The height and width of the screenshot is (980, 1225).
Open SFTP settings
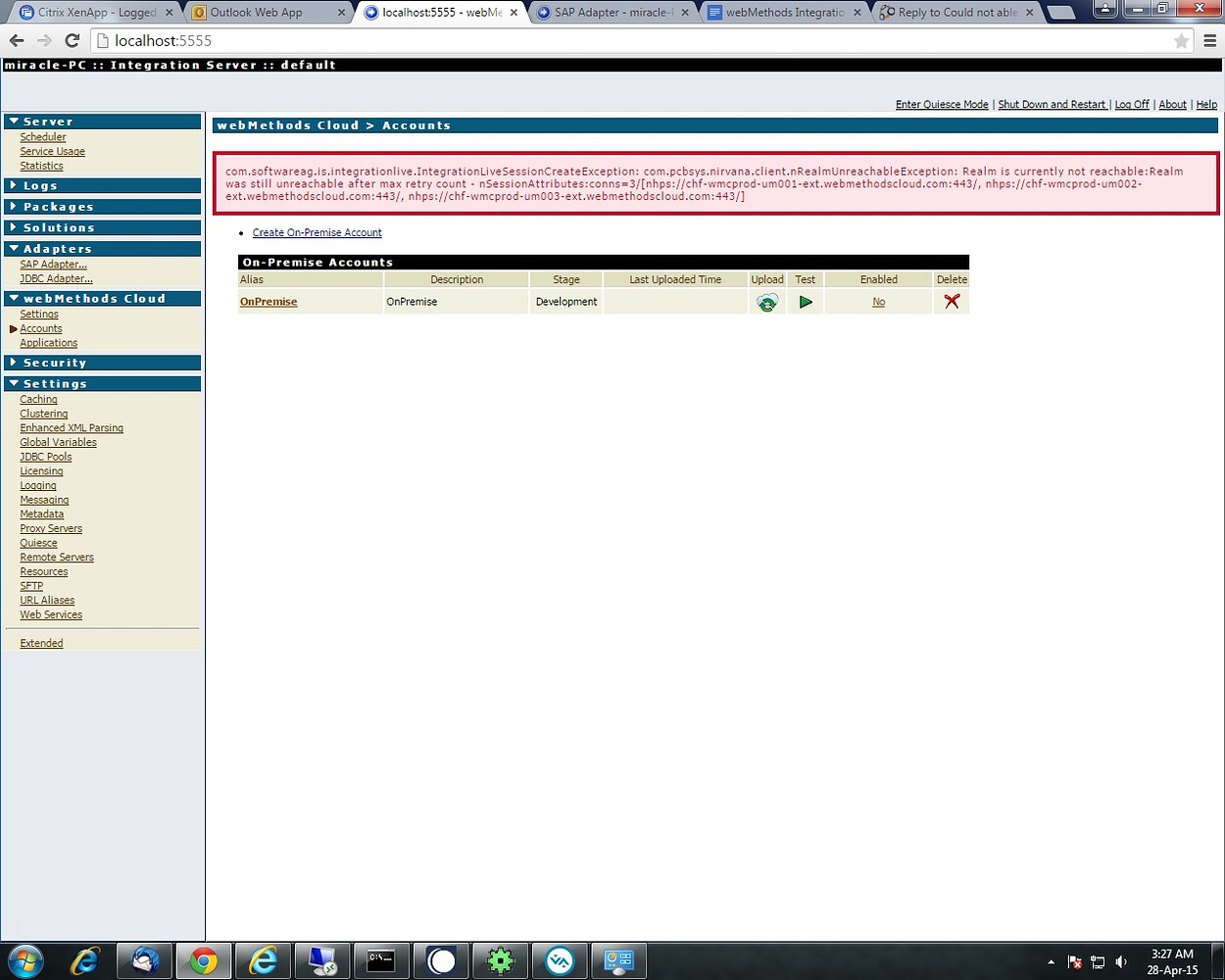pos(31,586)
